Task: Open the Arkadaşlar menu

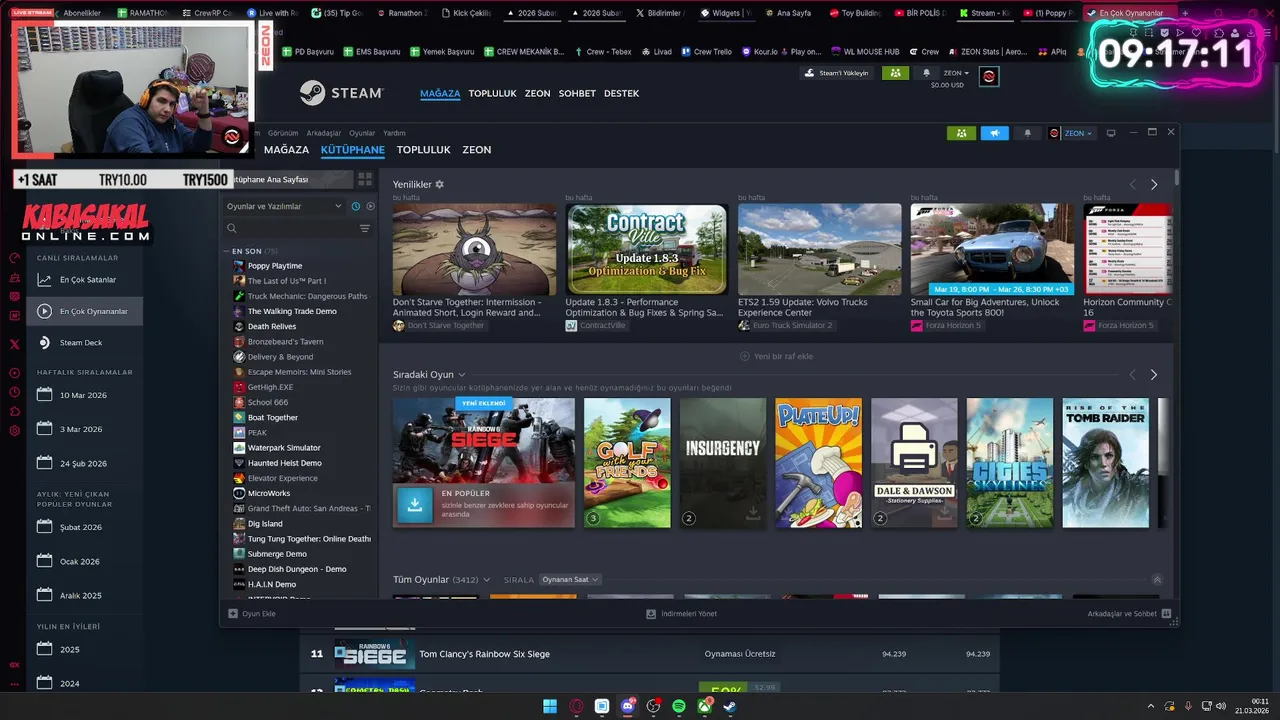Action: tap(324, 133)
